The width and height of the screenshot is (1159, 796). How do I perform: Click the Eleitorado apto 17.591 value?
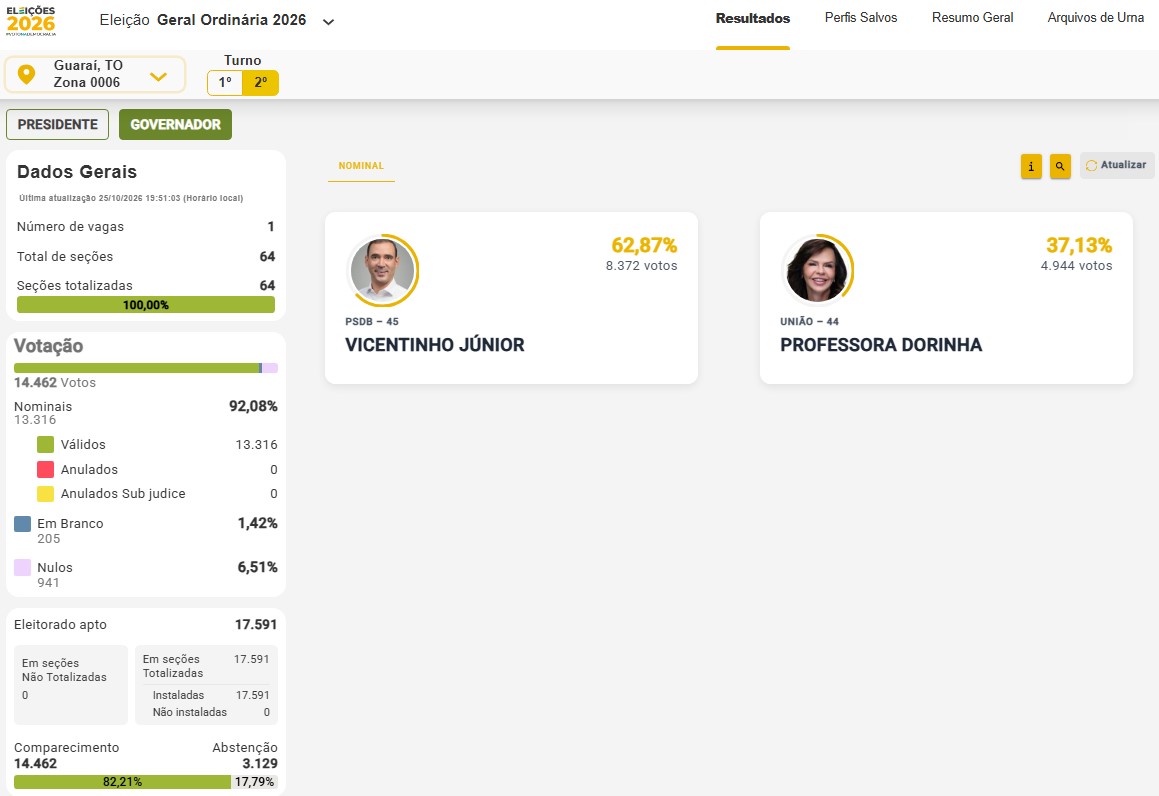pyautogui.click(x=256, y=625)
